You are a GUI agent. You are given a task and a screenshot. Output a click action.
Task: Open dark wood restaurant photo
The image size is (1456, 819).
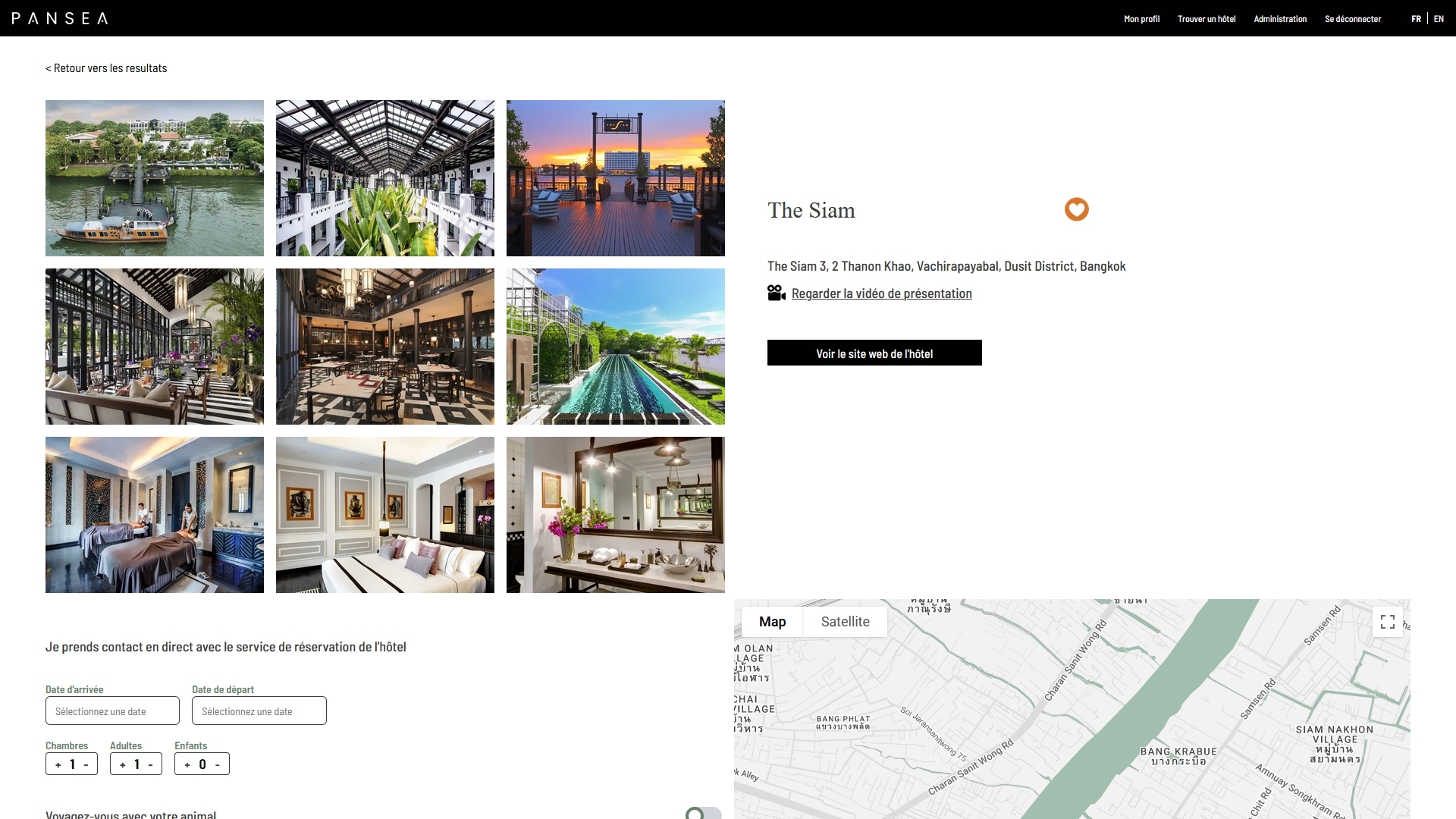[385, 347]
